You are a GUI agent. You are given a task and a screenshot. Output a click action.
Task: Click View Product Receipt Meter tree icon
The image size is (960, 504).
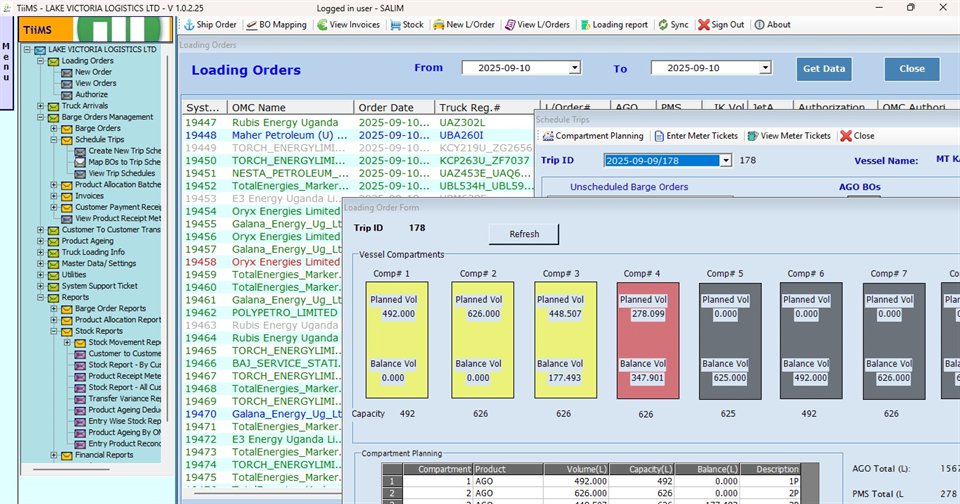pos(67,219)
